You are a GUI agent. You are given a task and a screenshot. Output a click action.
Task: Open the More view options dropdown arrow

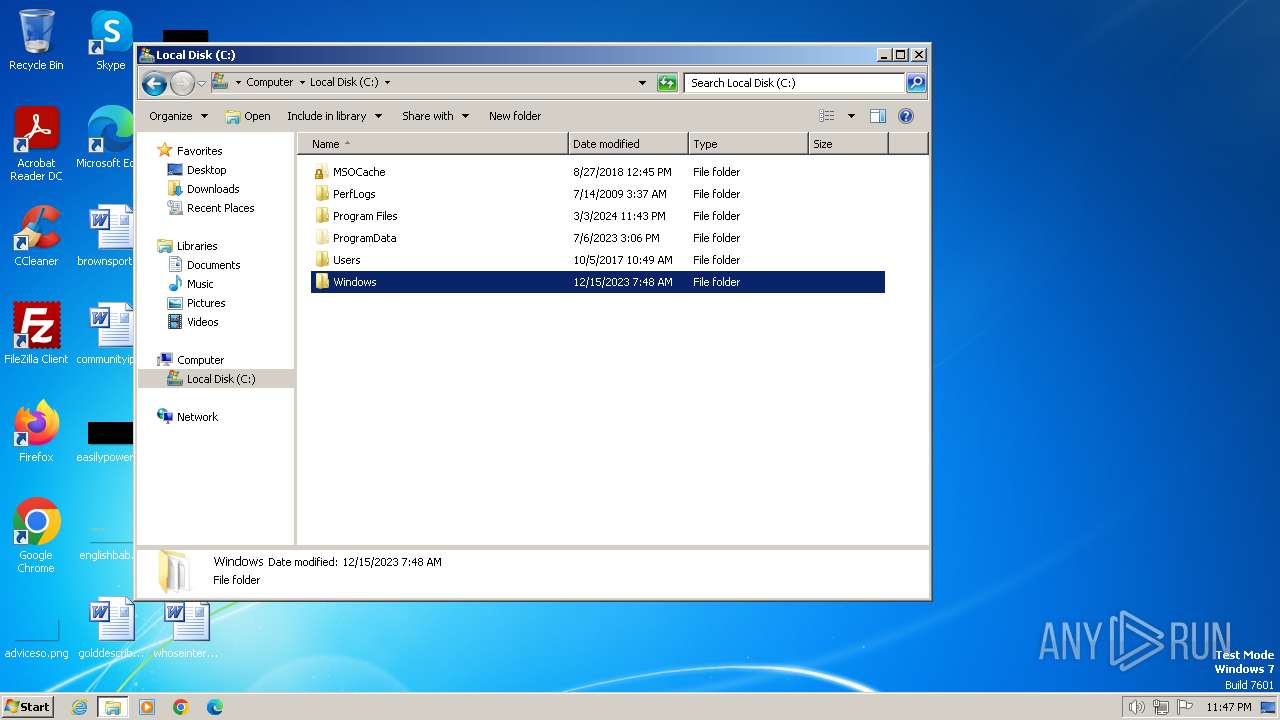point(851,116)
